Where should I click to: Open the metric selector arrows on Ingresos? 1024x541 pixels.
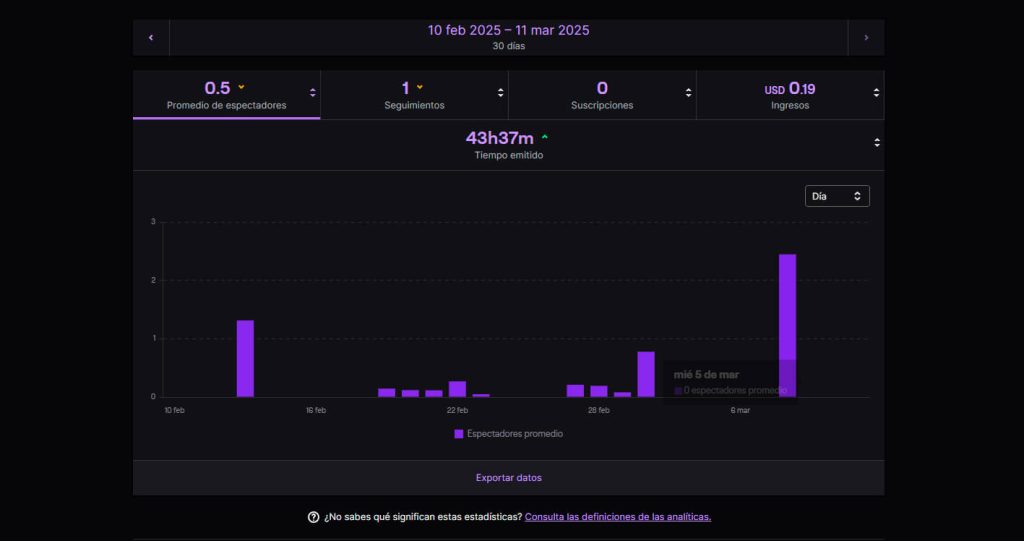pyautogui.click(x=876, y=93)
